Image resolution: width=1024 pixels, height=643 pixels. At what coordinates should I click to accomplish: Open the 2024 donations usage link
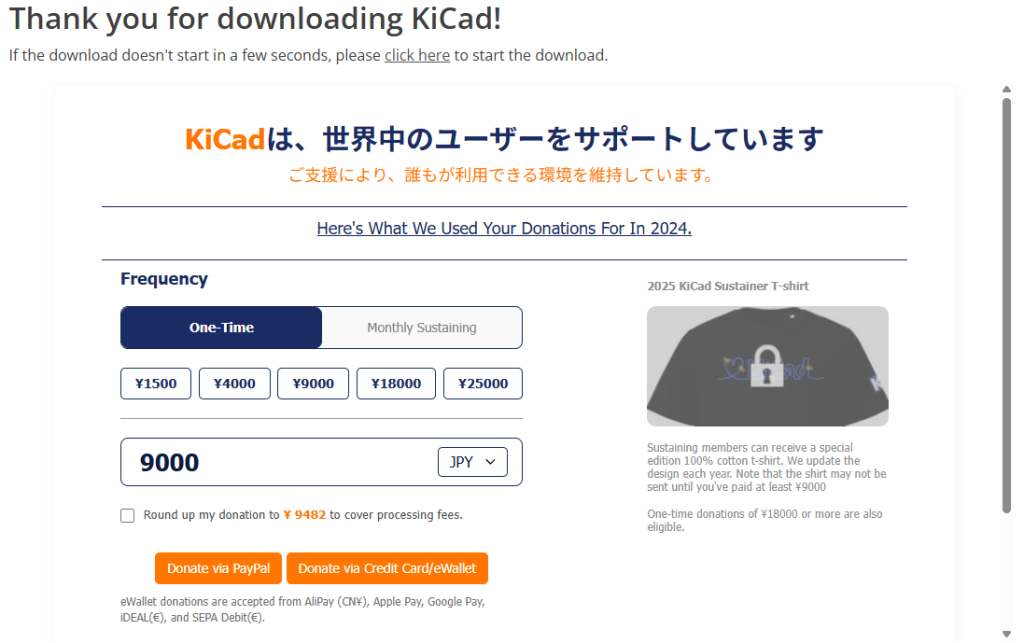504,228
